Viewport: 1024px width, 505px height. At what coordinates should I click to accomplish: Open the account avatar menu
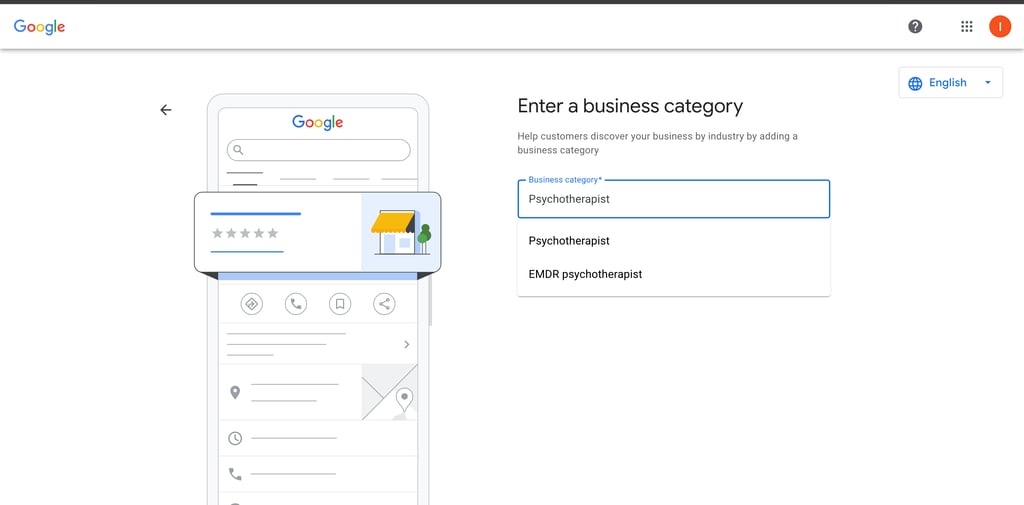click(1000, 27)
